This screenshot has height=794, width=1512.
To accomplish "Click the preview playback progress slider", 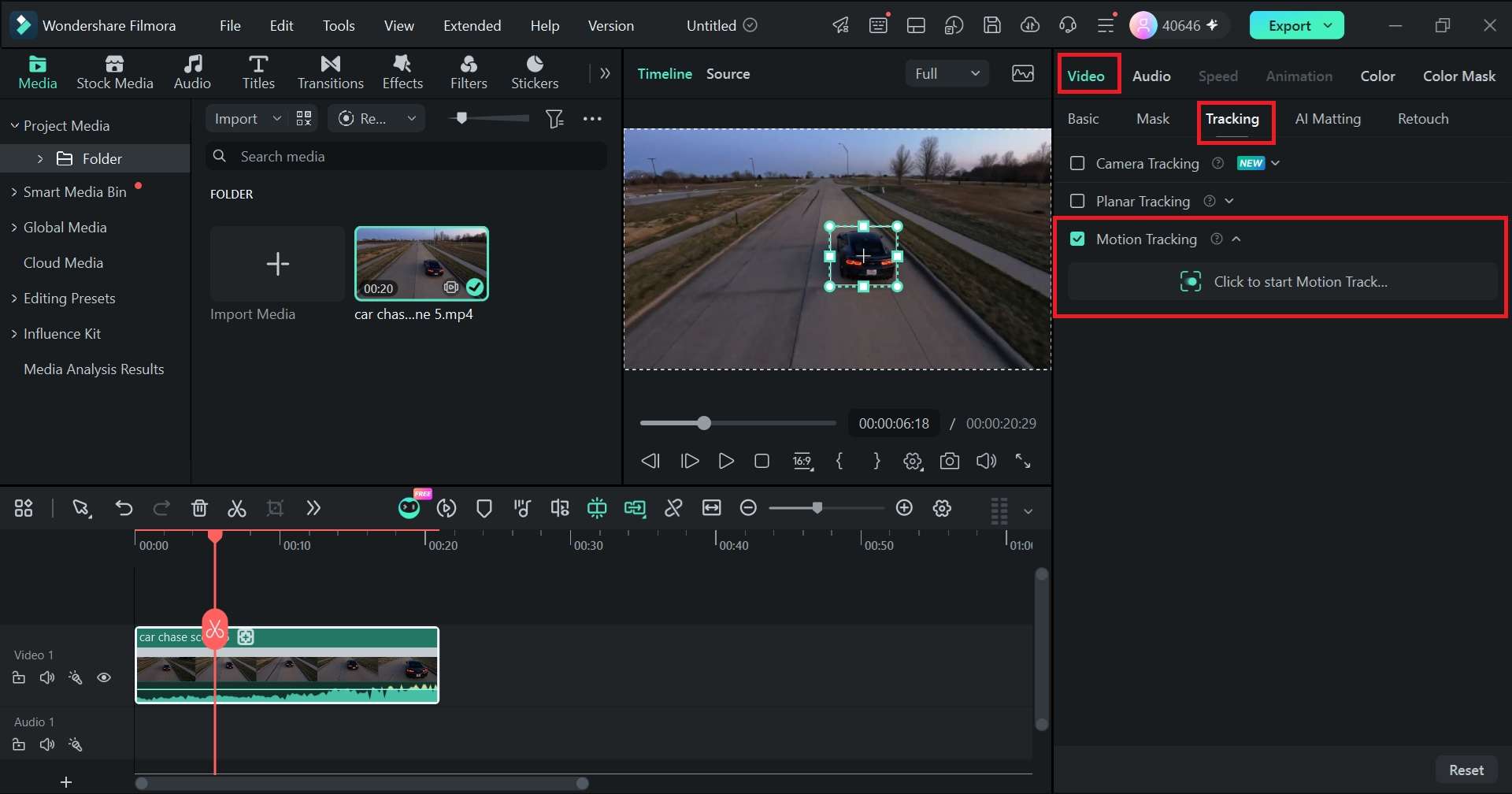I will [x=738, y=424].
